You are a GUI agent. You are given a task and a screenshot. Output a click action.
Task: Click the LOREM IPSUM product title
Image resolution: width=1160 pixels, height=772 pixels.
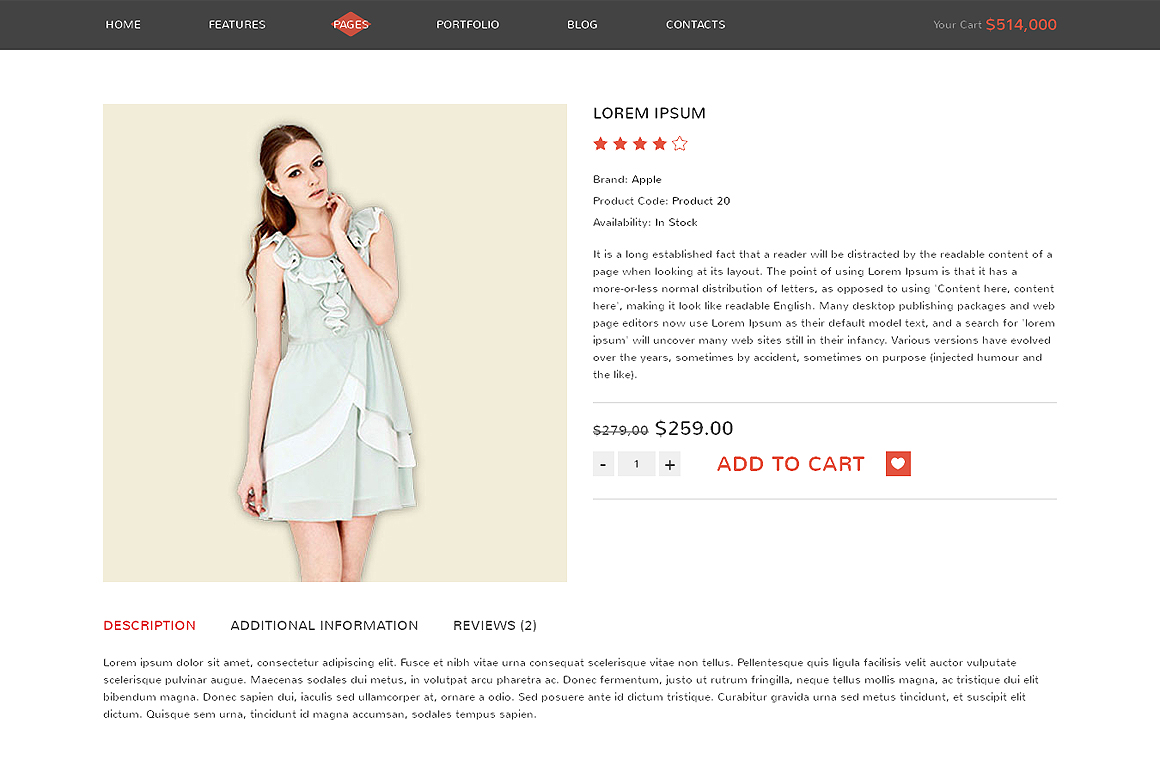[649, 113]
